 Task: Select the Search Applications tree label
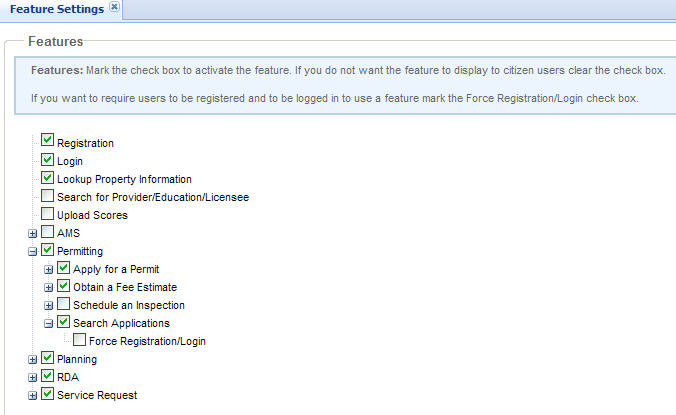click(x=121, y=323)
